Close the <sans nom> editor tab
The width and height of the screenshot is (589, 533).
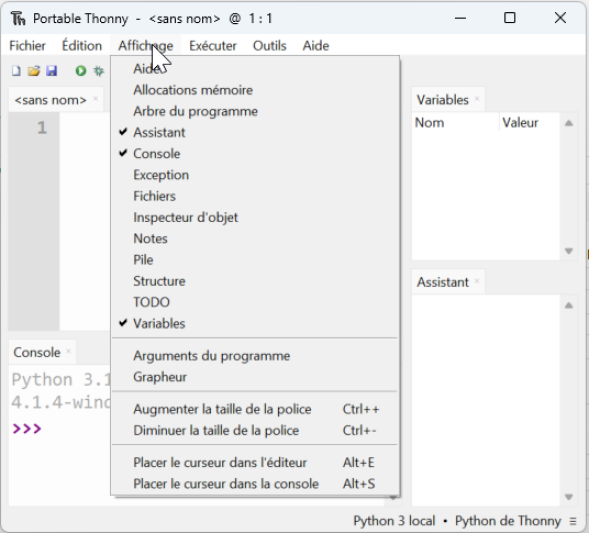tap(96, 99)
